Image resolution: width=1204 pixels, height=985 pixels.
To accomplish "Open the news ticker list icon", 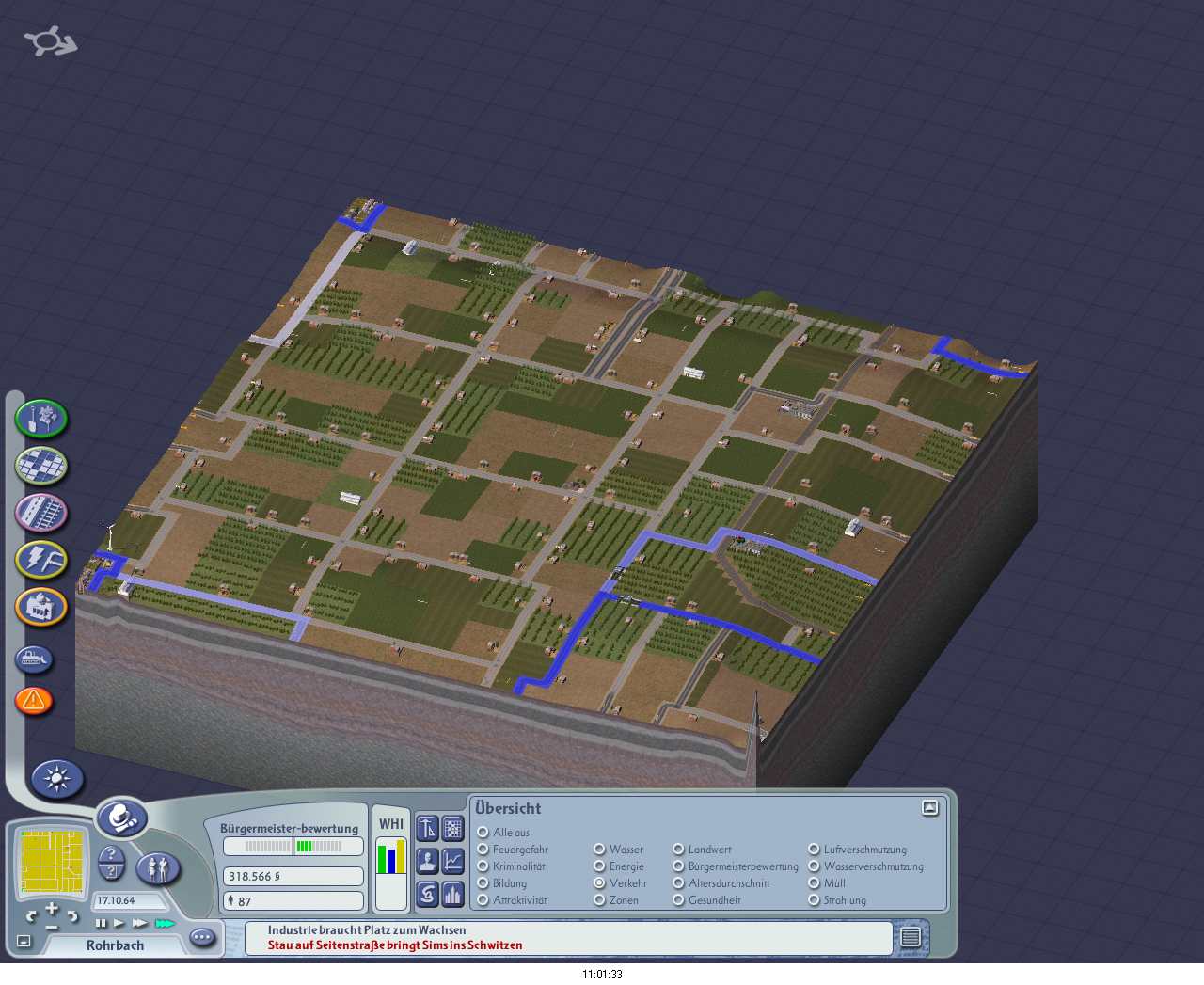I will click(911, 937).
